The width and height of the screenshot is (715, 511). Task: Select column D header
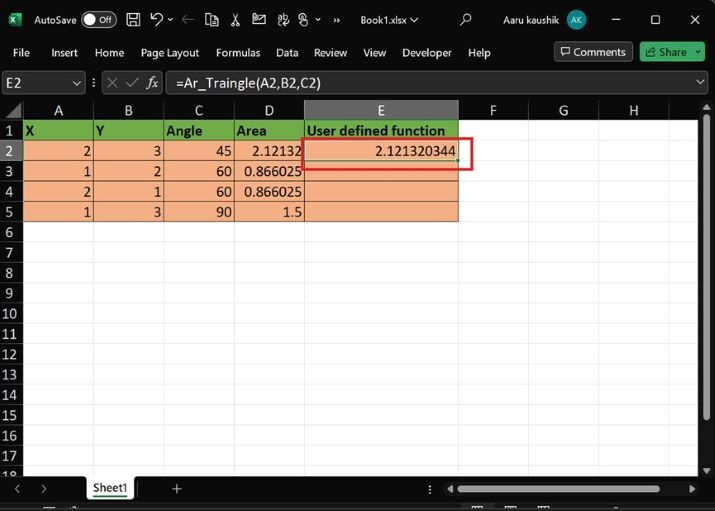click(269, 110)
